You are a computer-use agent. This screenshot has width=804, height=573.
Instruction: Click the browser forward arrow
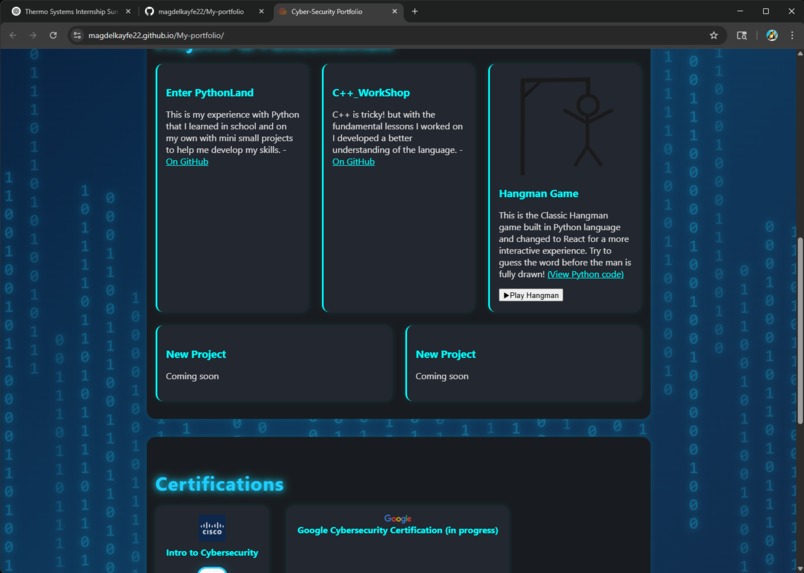tap(33, 35)
